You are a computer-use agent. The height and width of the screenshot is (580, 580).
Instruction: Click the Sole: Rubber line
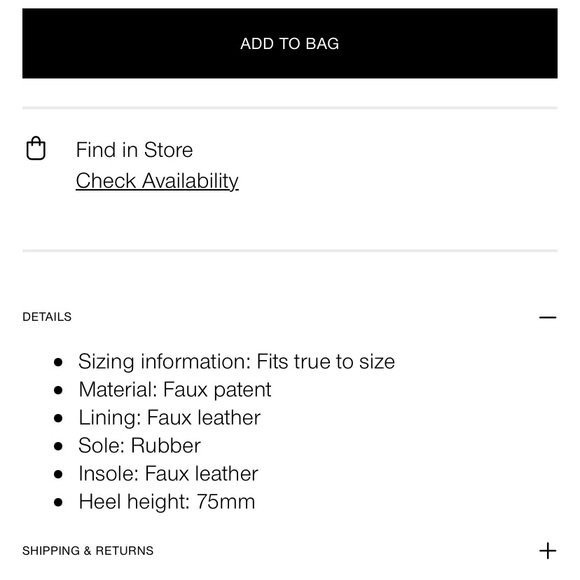click(x=139, y=445)
